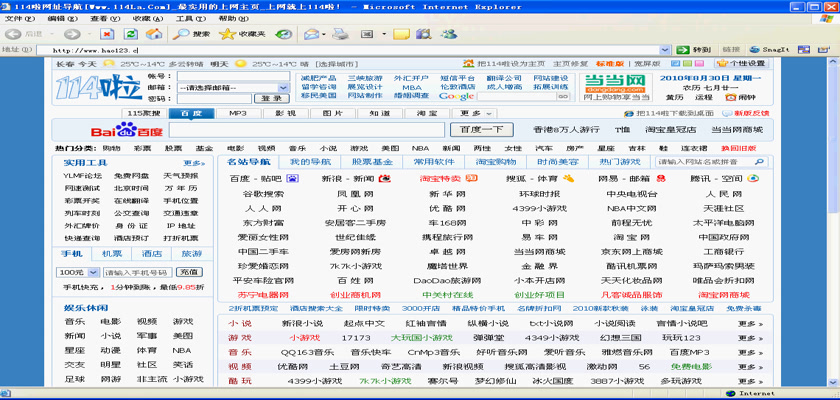
Task: Click the 登录 login button
Action: click(272, 99)
